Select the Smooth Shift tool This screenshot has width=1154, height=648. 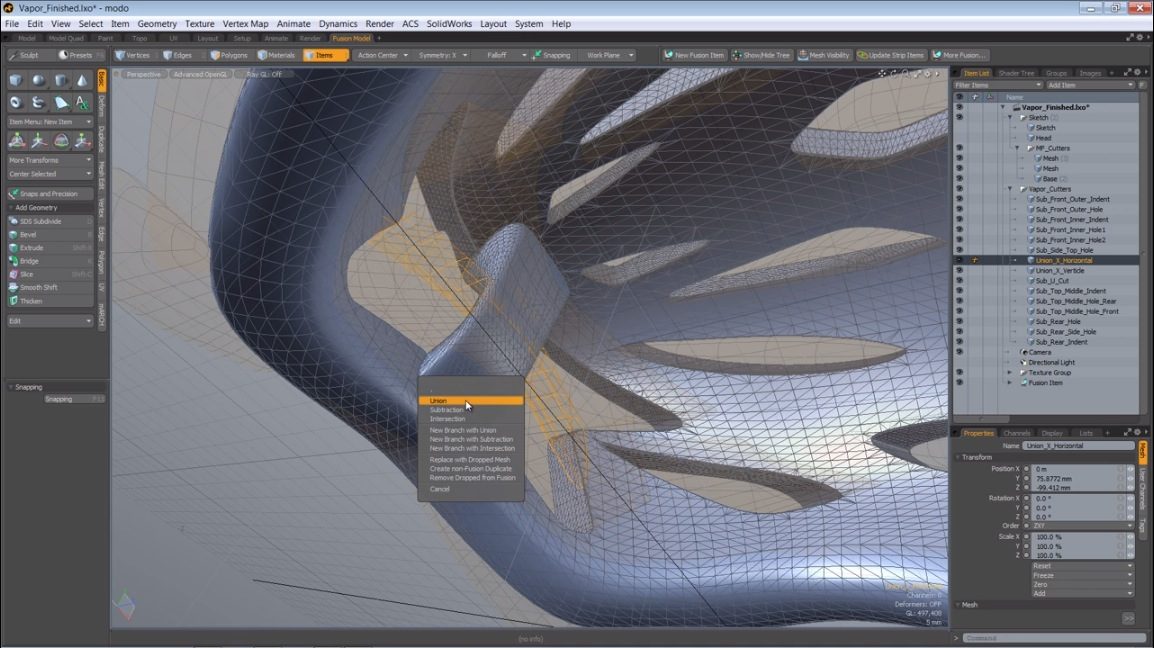tap(40, 287)
